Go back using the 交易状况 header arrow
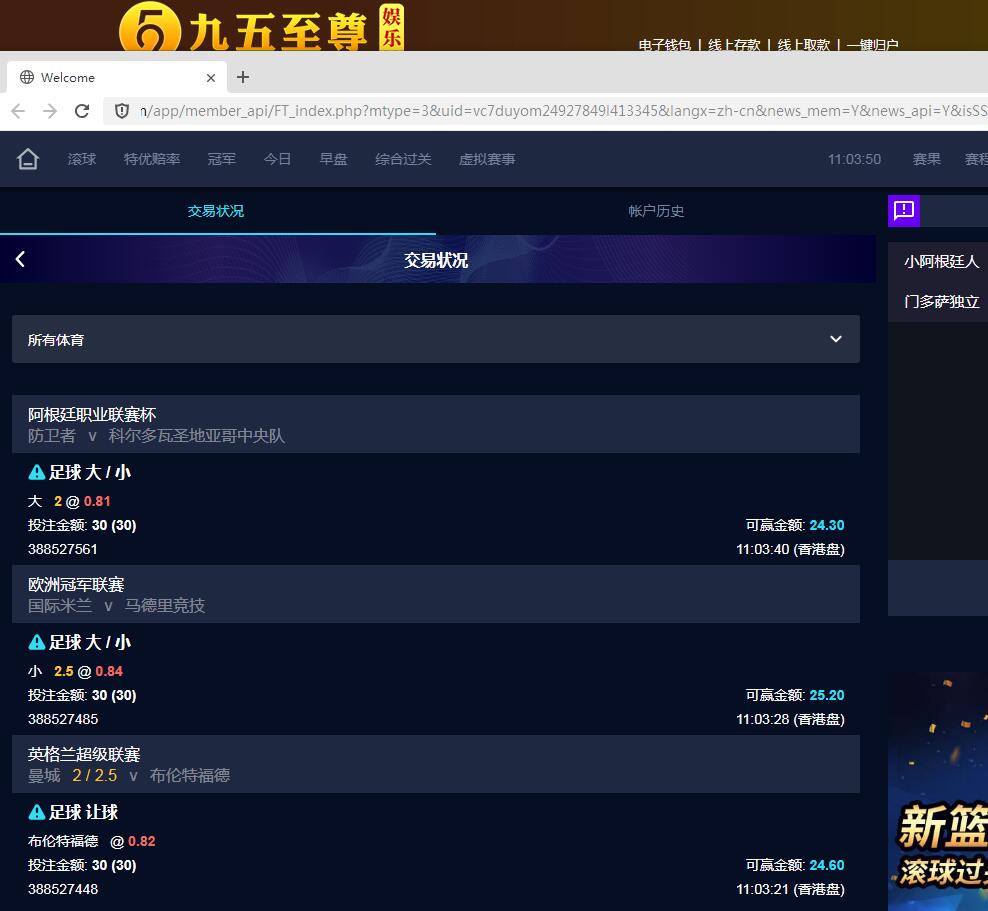 point(20,259)
